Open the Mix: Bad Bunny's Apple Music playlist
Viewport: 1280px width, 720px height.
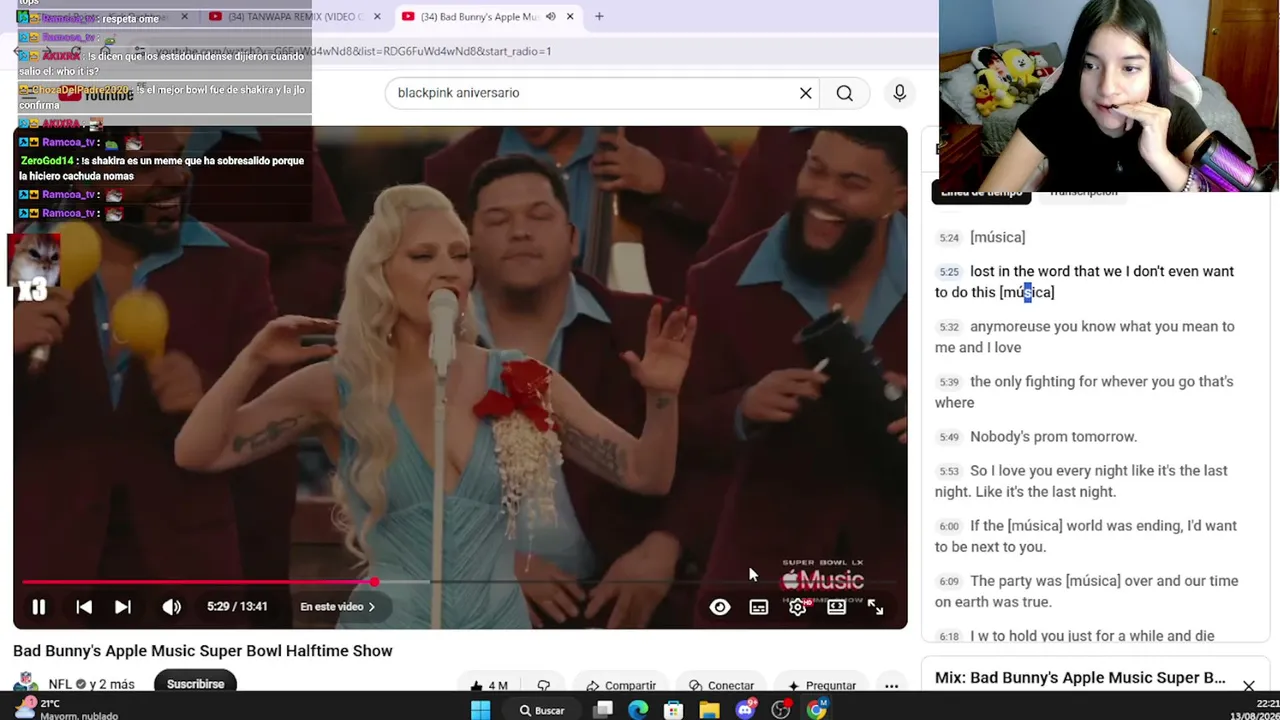[1080, 678]
